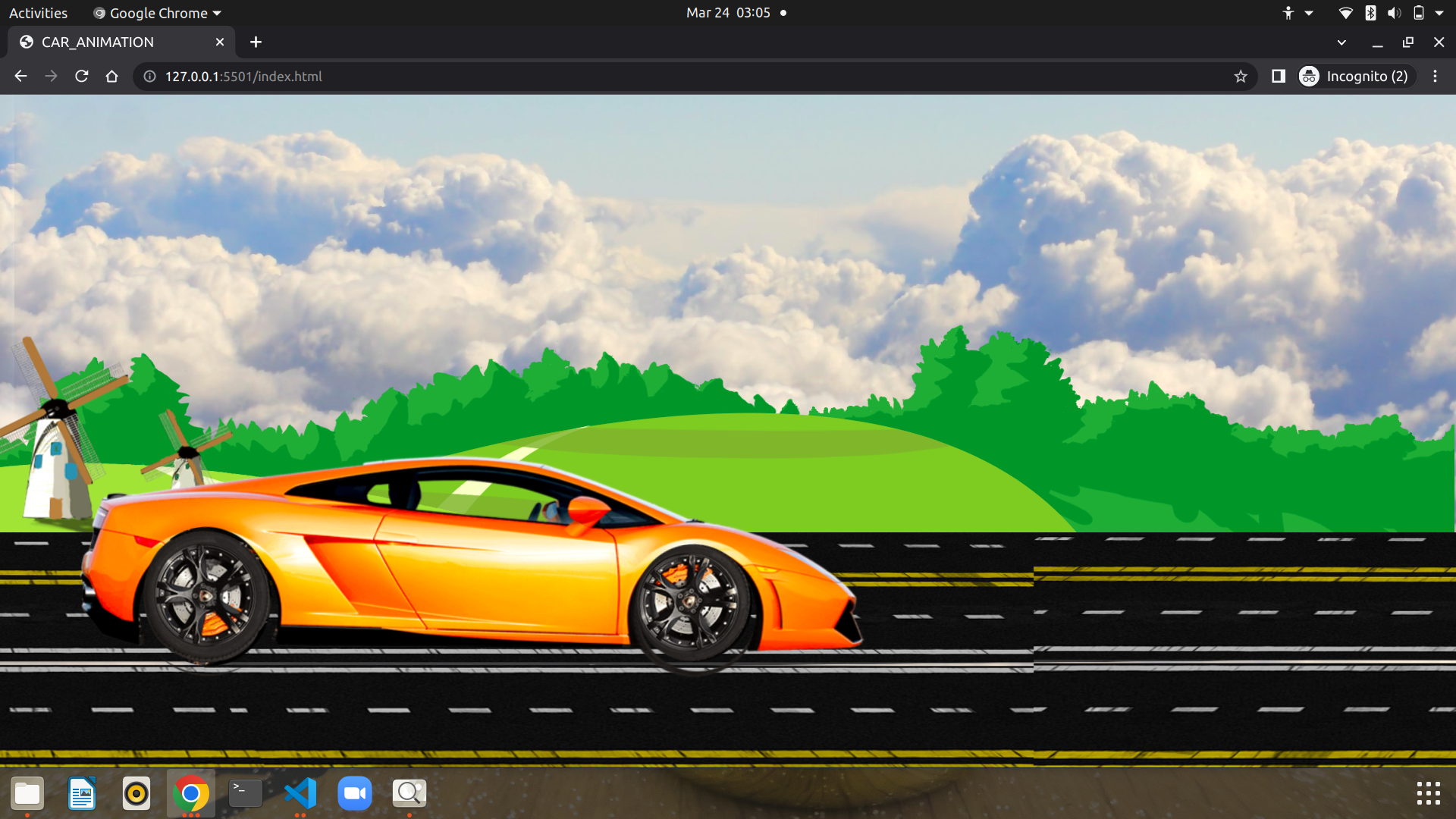The height and width of the screenshot is (819, 1456).
Task: Open Visual Studio Code from the dock
Action: pos(300,793)
